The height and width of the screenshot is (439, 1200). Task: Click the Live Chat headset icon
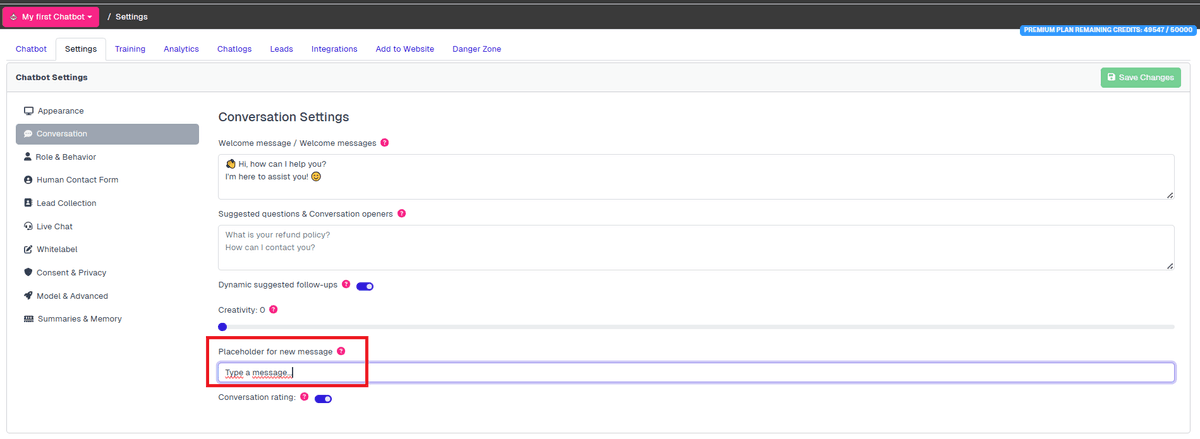click(x=28, y=226)
